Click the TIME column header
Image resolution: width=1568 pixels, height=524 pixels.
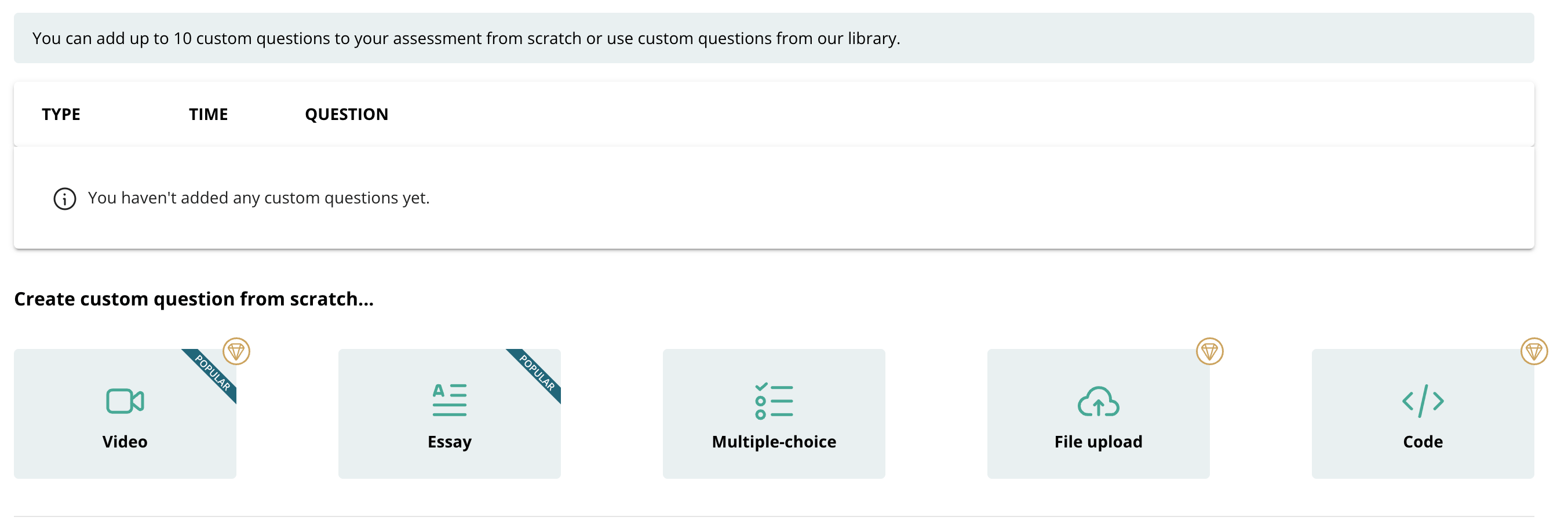click(x=208, y=114)
